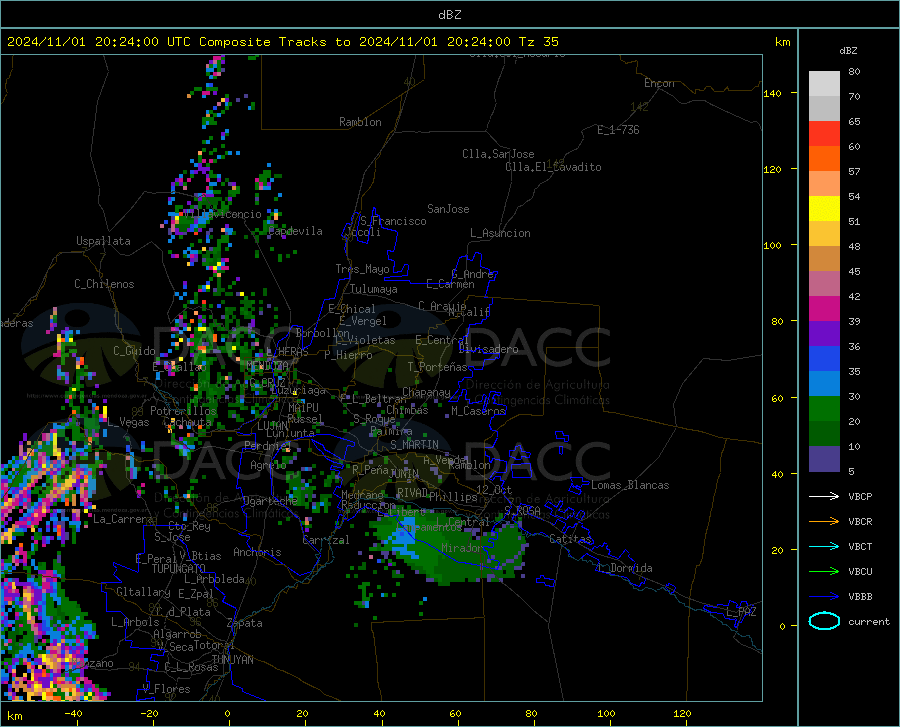This screenshot has height=727, width=900.
Task: Click the Lomas_Blancas label
Action: tap(630, 485)
